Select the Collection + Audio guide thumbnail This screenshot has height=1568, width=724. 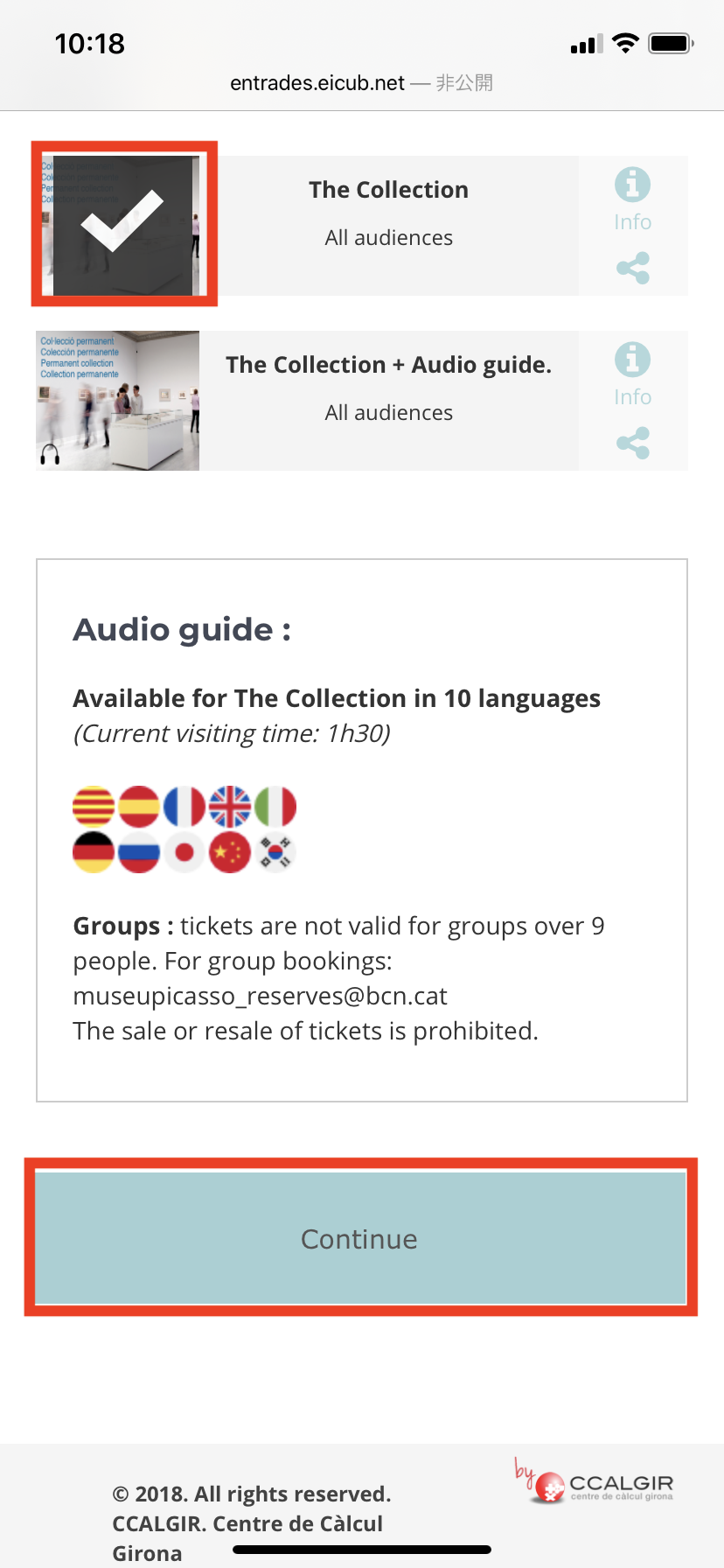[118, 401]
